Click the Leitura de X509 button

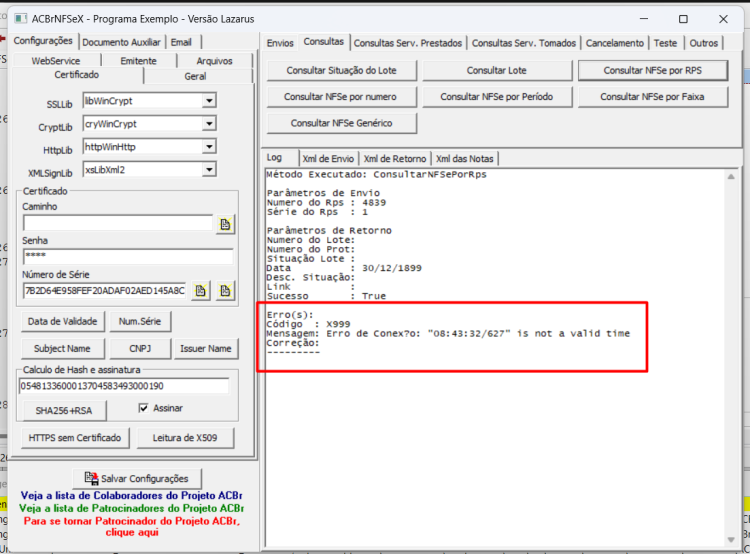185,438
